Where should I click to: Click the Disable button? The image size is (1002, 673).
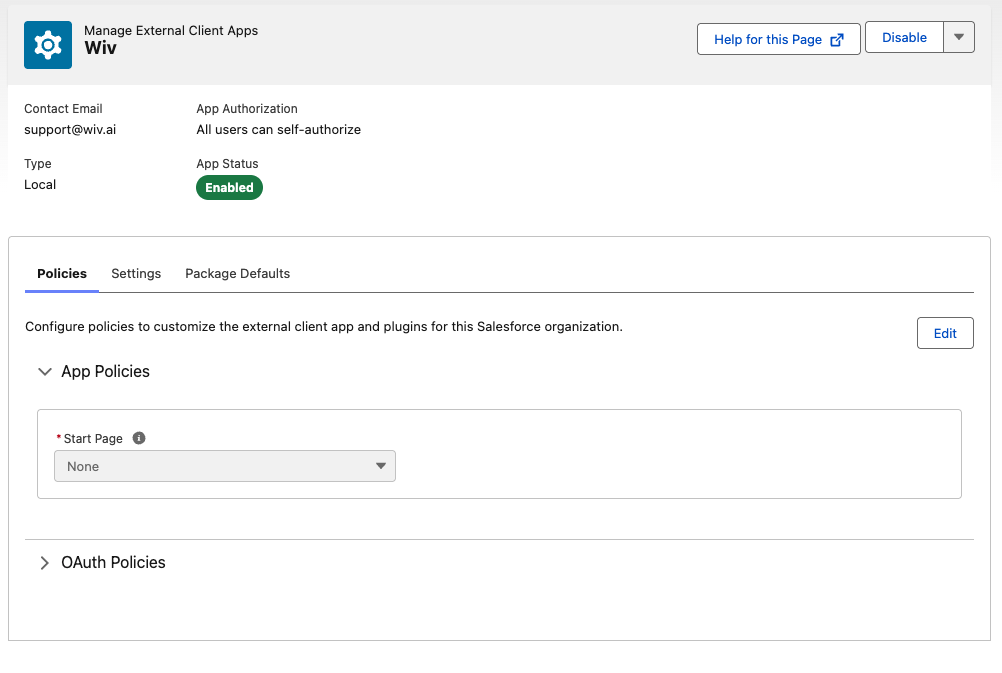904,38
